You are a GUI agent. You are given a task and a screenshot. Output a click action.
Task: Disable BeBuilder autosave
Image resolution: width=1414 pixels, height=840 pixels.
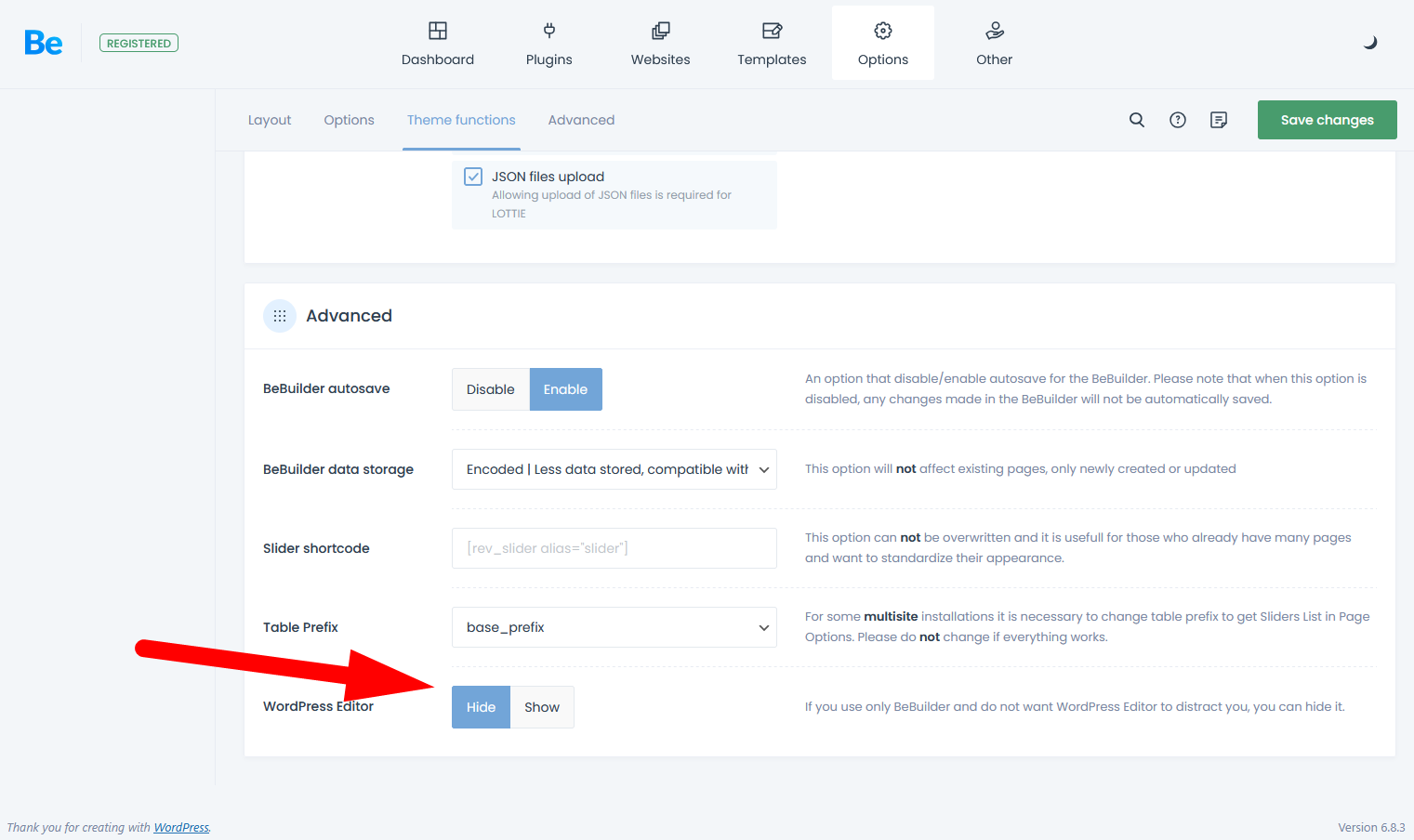click(490, 389)
